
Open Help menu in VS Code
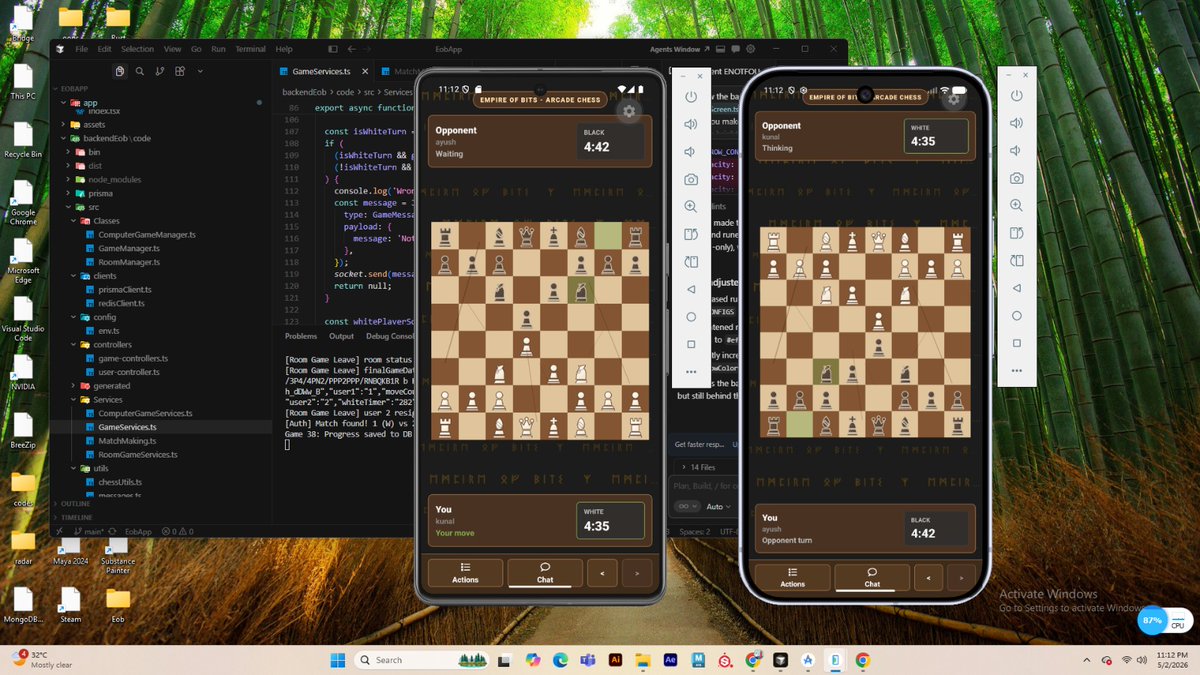click(x=284, y=49)
